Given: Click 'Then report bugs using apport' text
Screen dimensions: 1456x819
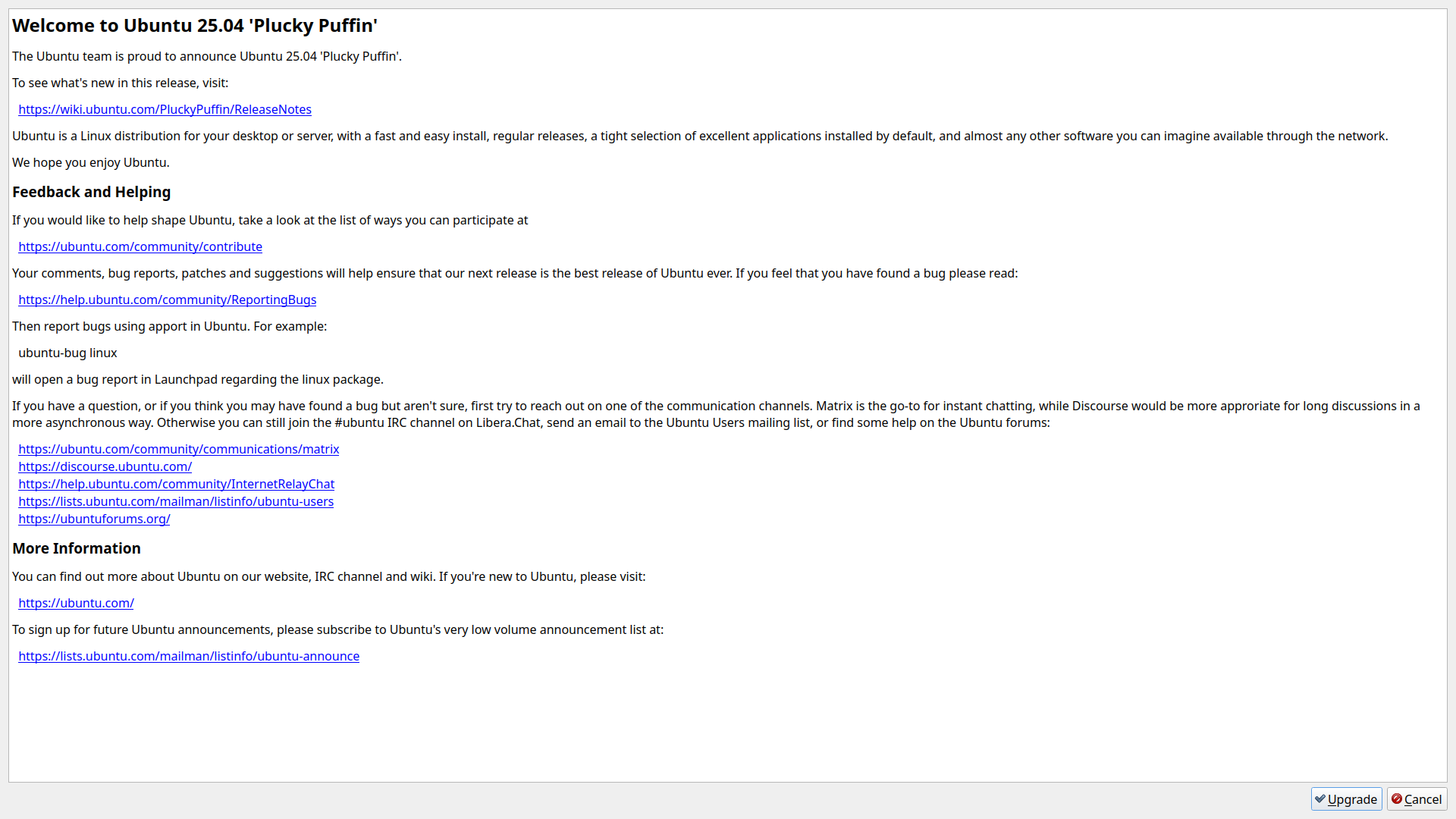Looking at the screenshot, I should point(169,326).
